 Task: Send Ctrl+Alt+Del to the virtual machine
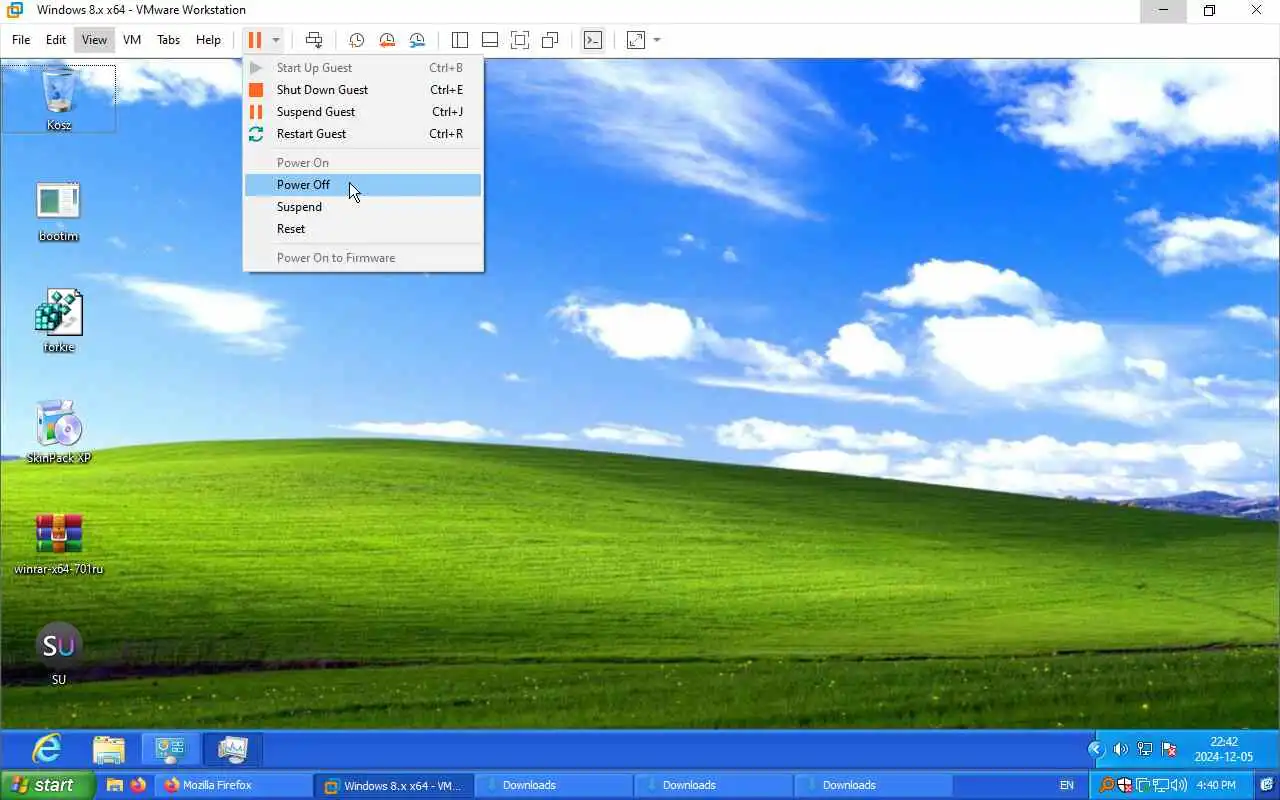(x=314, y=40)
